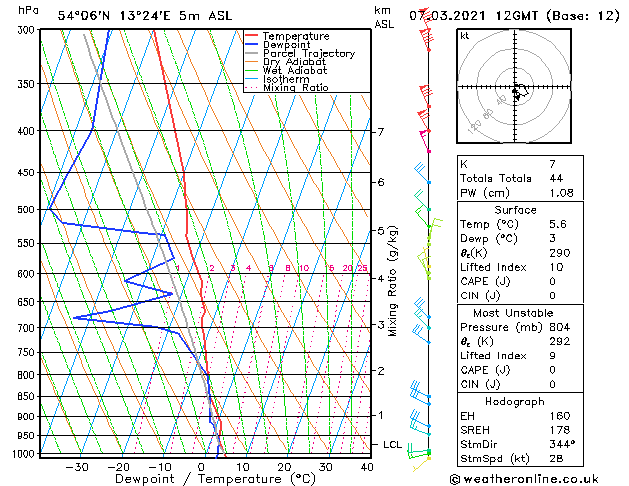Click the 40 temperature axis label
The width and height of the screenshot is (629, 486).
(x=367, y=467)
